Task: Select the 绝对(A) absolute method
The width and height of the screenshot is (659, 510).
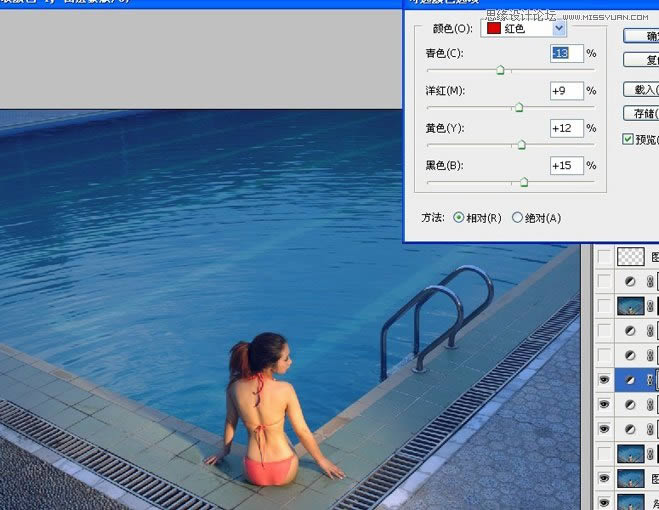Action: coord(517,217)
